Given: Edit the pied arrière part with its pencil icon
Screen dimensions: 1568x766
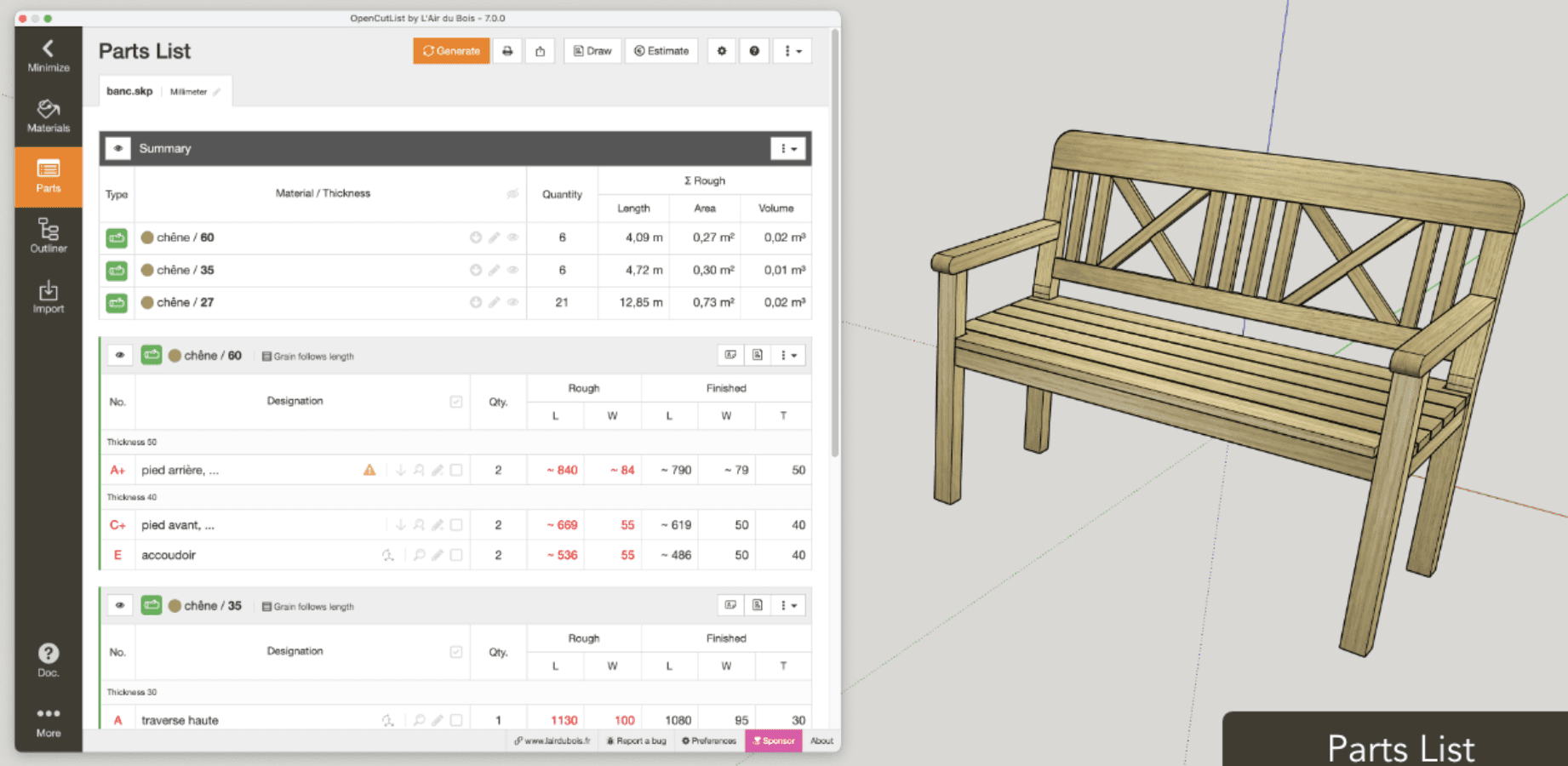Looking at the screenshot, I should point(438,470).
